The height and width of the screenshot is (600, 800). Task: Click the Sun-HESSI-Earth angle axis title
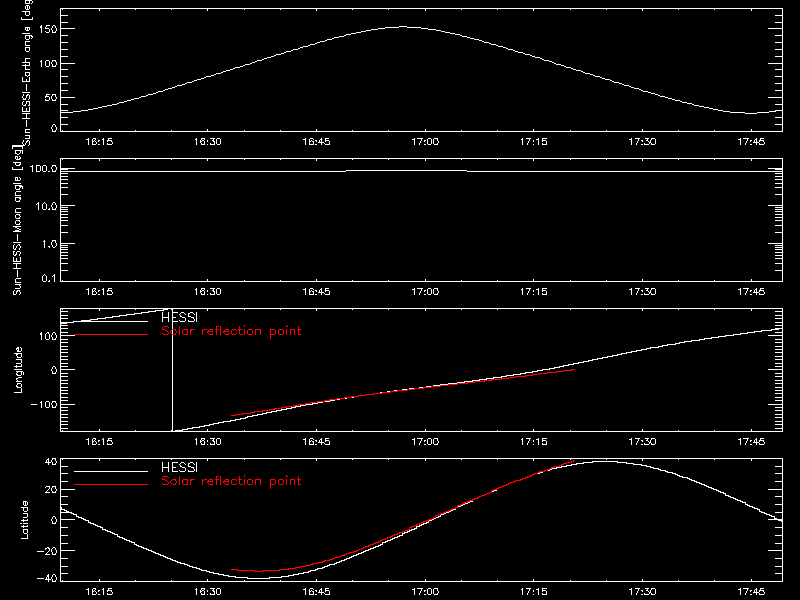[27, 72]
